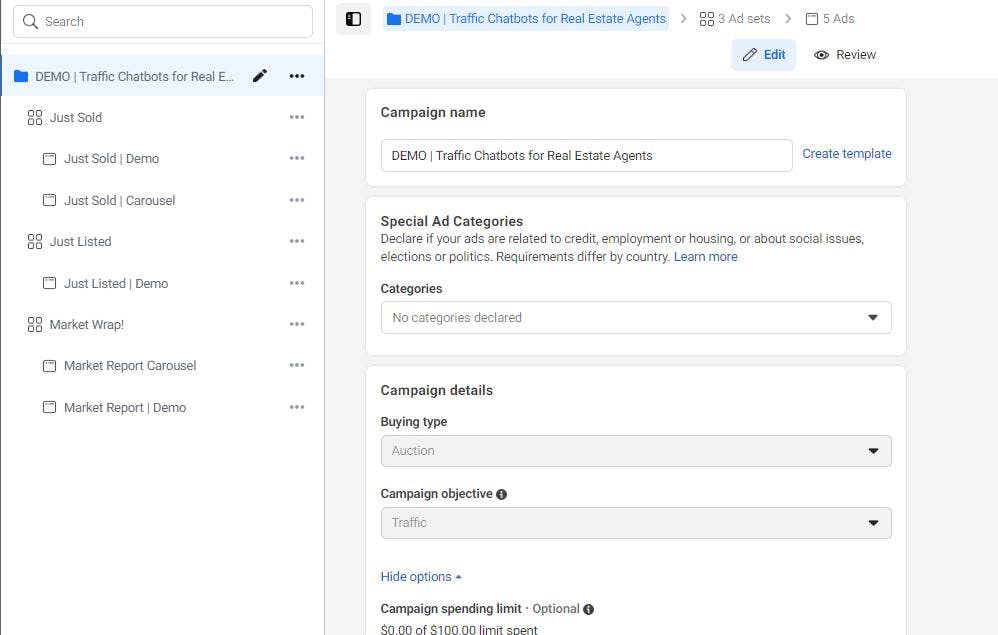Open the Buying type Auction dropdown

click(x=636, y=451)
